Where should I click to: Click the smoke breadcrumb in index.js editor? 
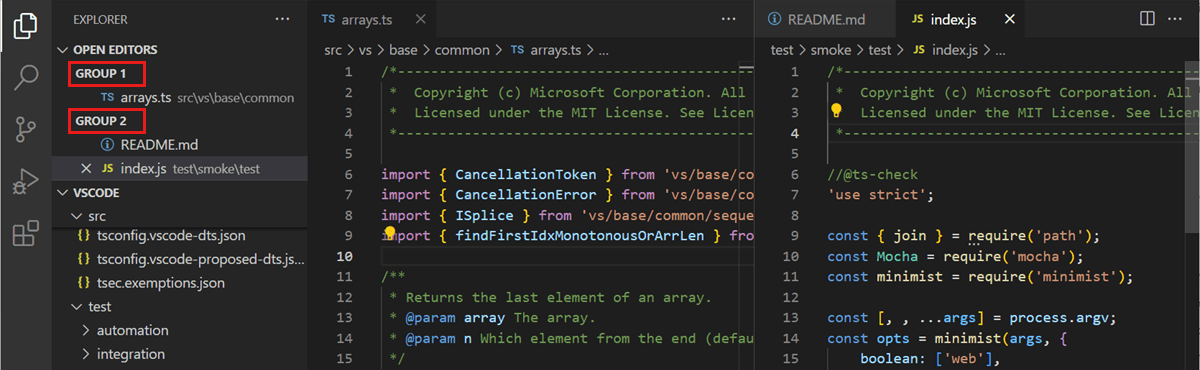pyautogui.click(x=832, y=49)
